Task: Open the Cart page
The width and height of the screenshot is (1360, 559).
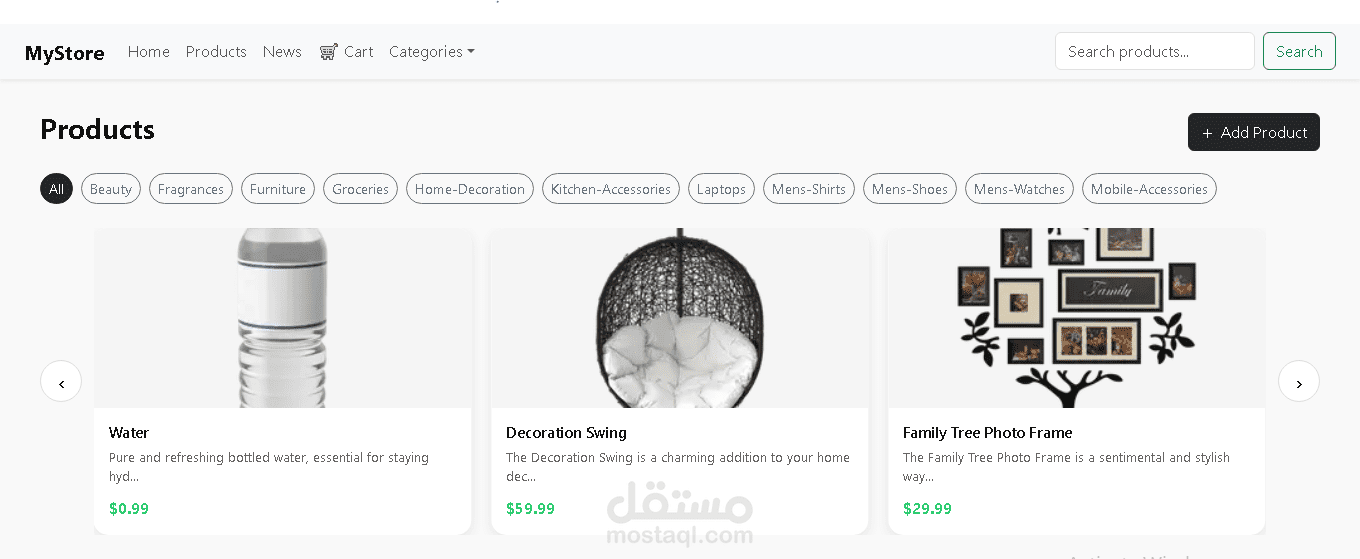Action: click(346, 52)
